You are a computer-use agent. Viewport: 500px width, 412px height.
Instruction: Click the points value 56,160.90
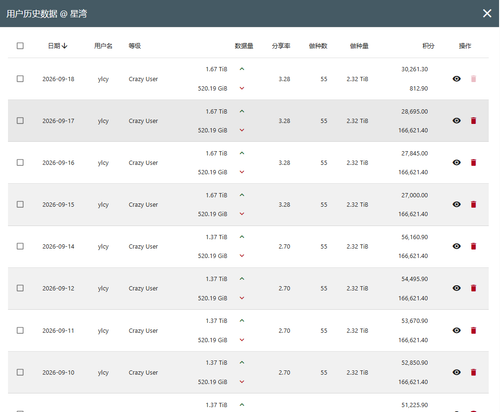click(415, 237)
